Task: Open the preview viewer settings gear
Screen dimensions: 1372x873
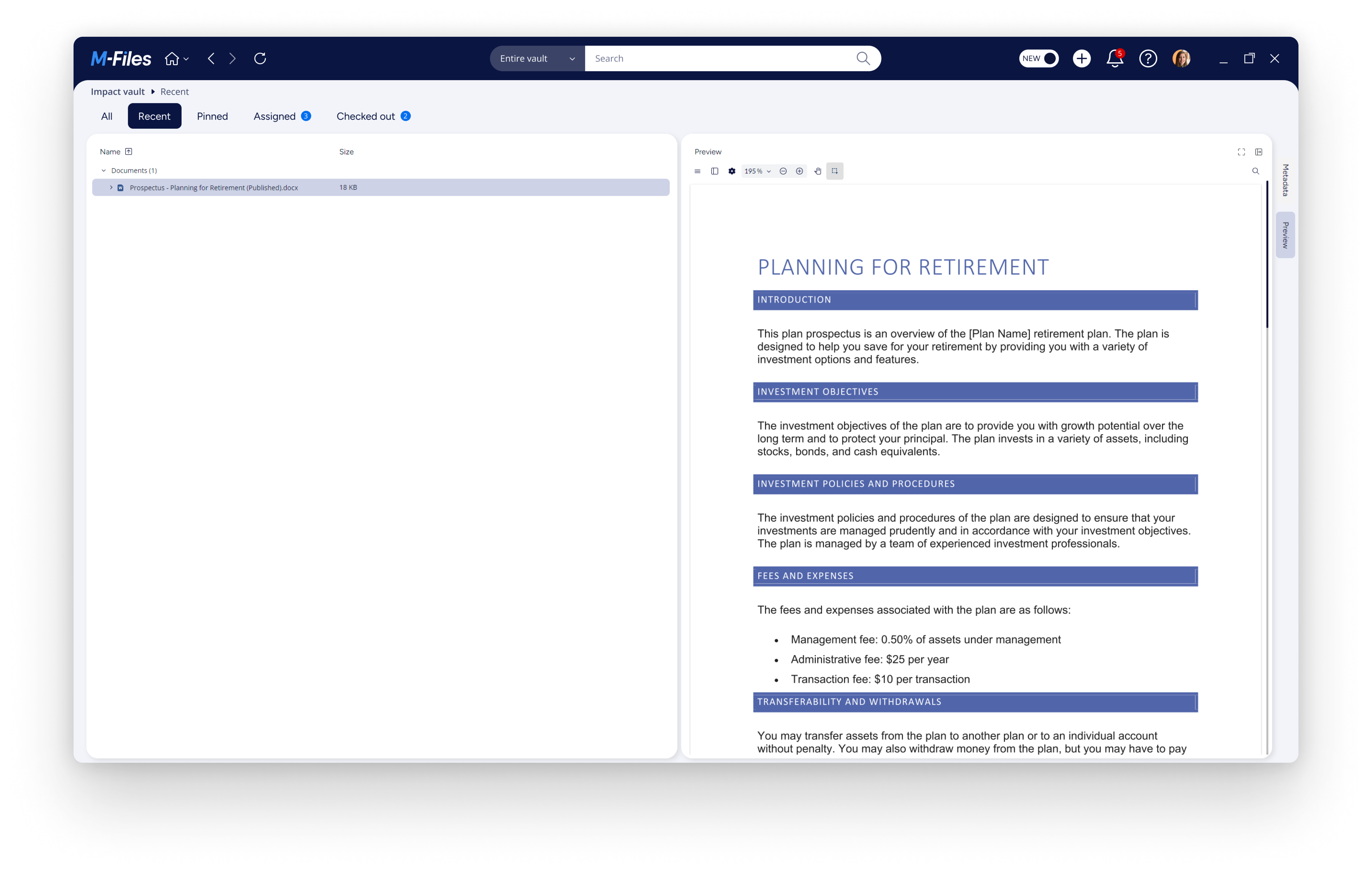Action: pyautogui.click(x=732, y=171)
